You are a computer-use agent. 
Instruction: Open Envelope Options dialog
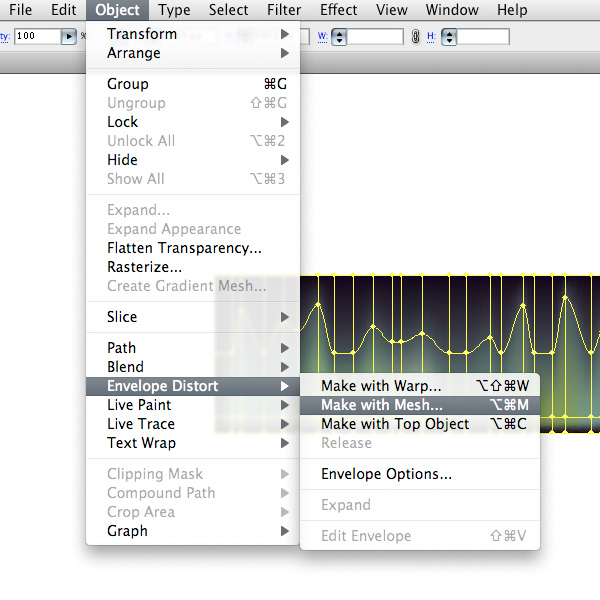pyautogui.click(x=420, y=474)
